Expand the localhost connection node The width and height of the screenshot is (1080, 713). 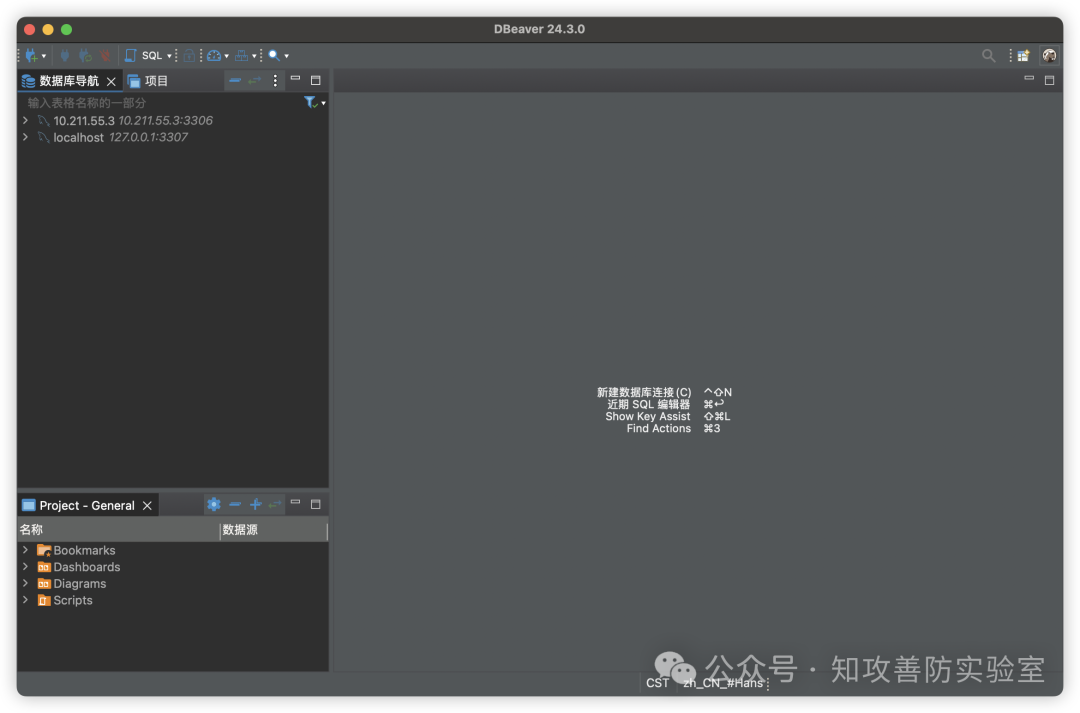click(x=25, y=137)
